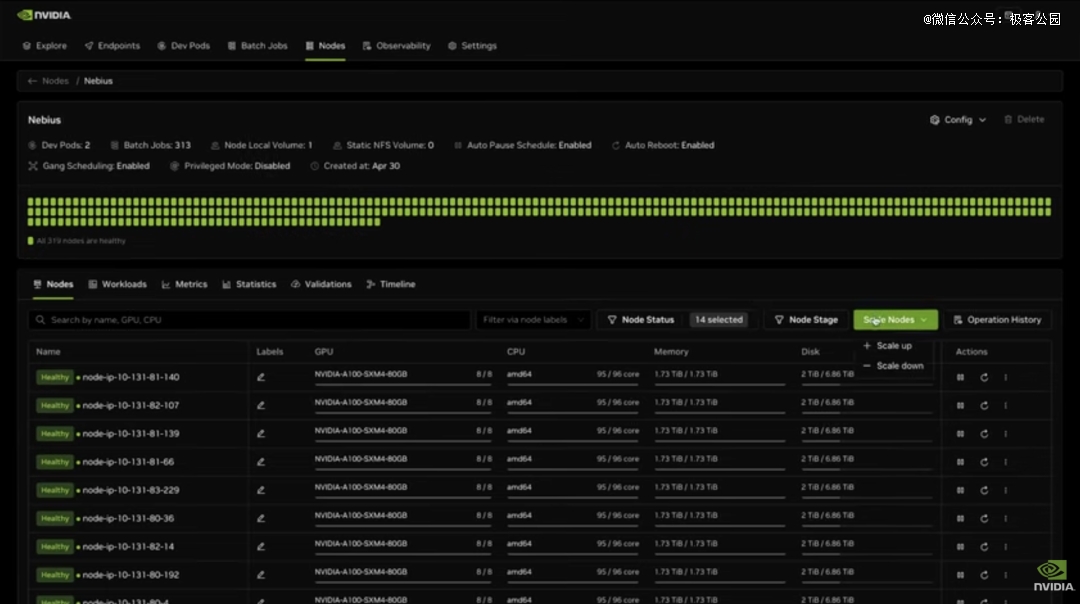This screenshot has width=1080, height=604.
Task: Open the Operation History button
Action: (x=997, y=320)
